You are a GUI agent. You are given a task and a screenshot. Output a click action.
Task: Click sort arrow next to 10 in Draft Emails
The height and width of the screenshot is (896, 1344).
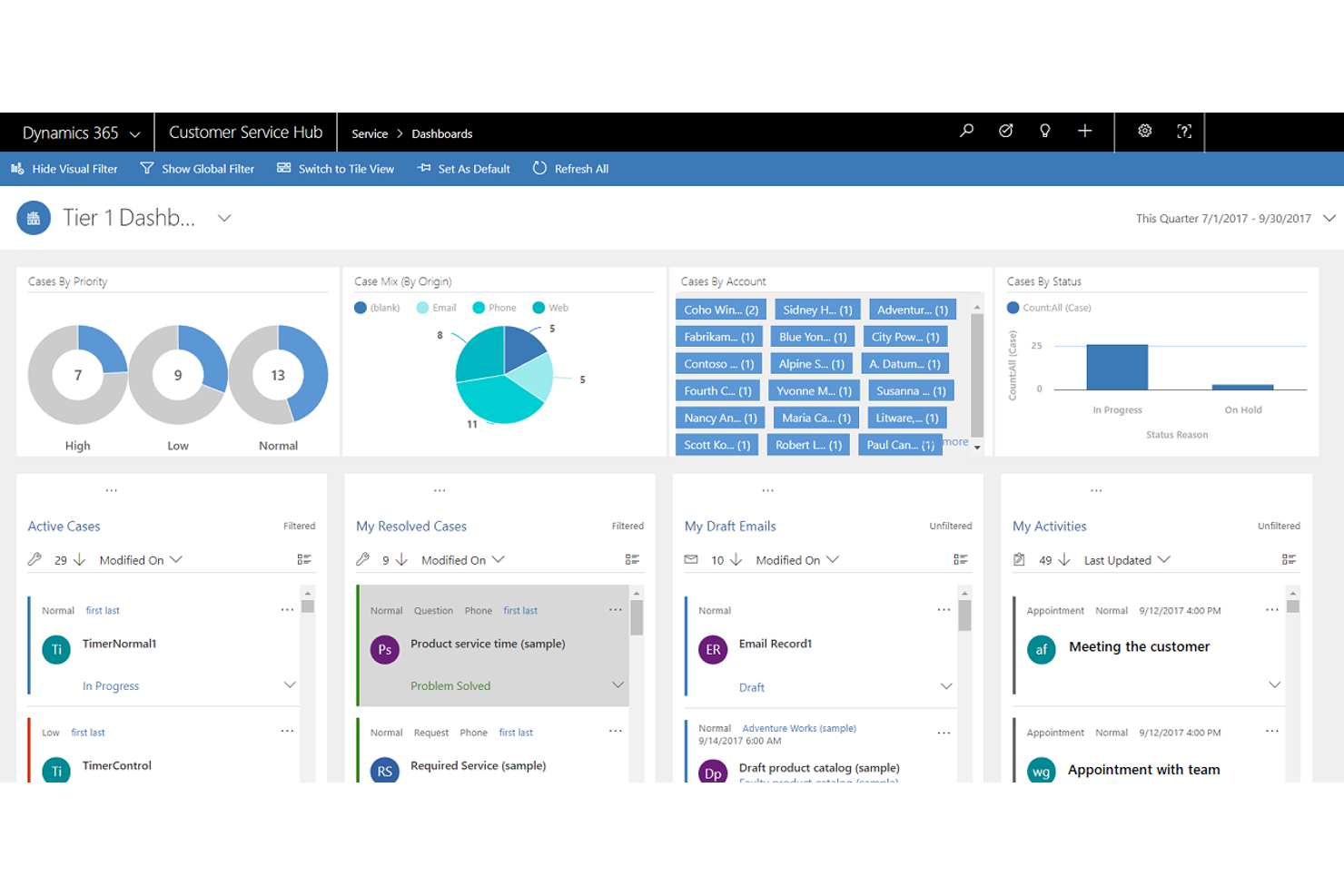(736, 560)
